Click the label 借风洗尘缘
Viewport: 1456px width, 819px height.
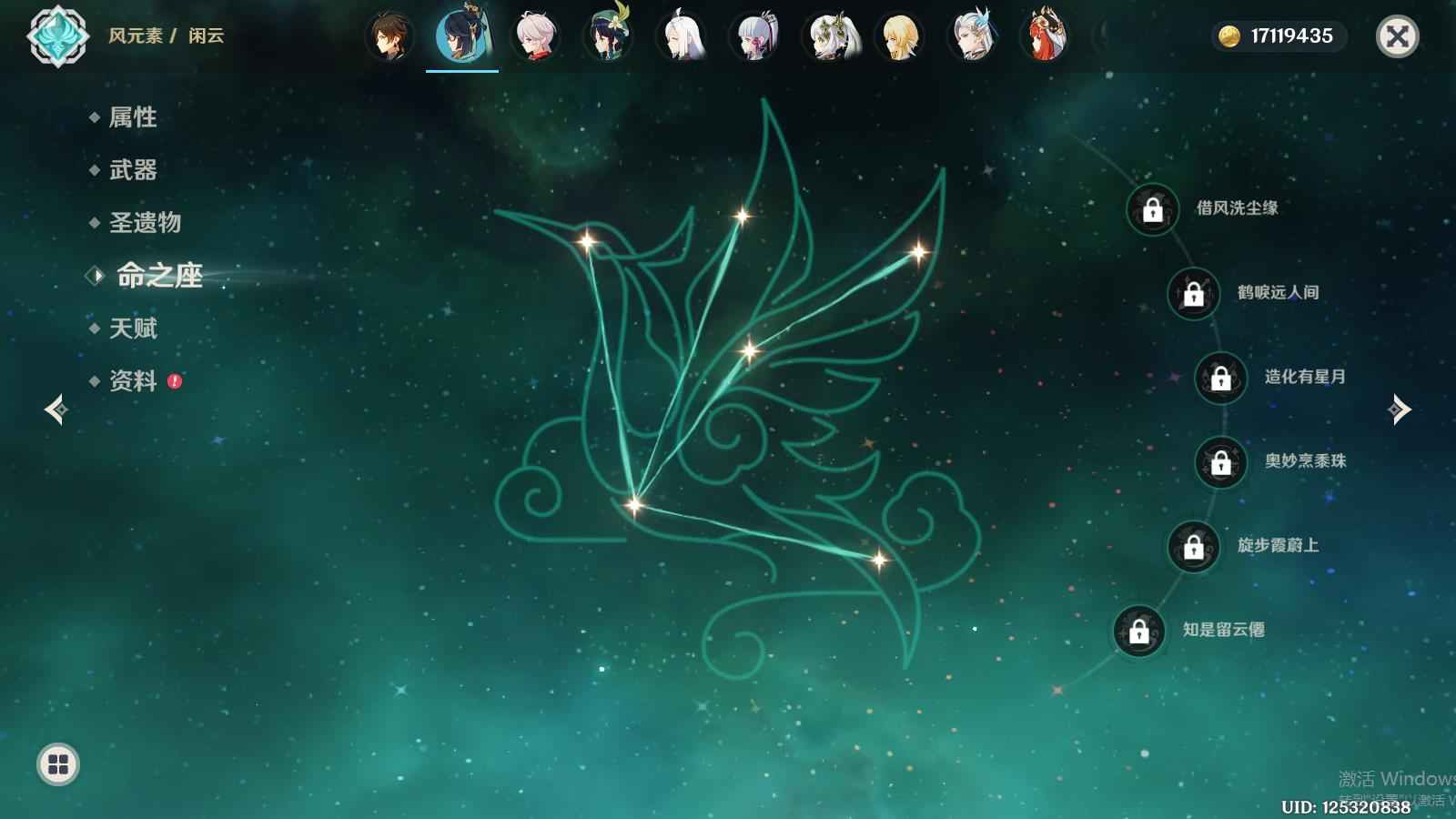[1237, 208]
